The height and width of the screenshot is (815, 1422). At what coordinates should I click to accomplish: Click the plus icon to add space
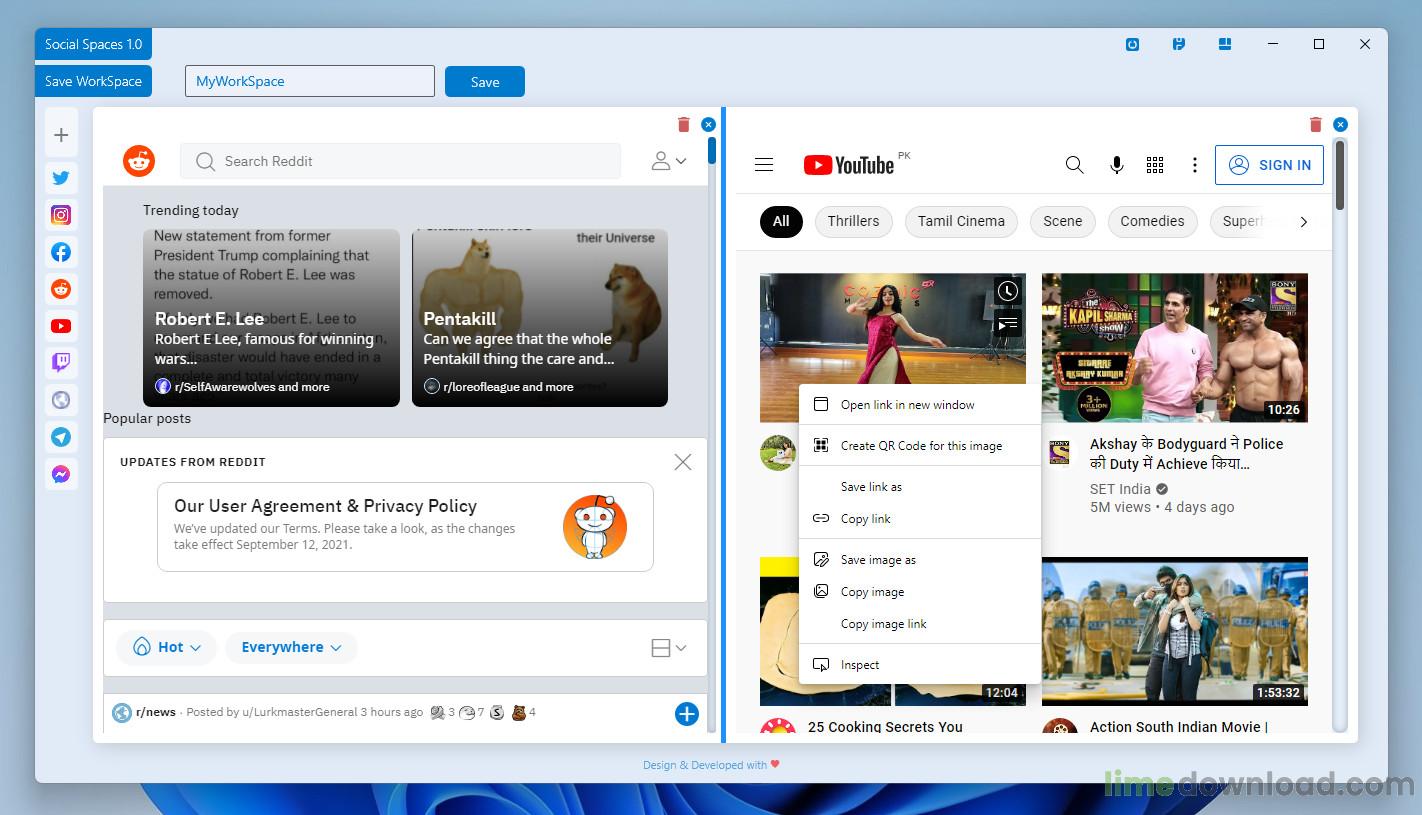(61, 135)
